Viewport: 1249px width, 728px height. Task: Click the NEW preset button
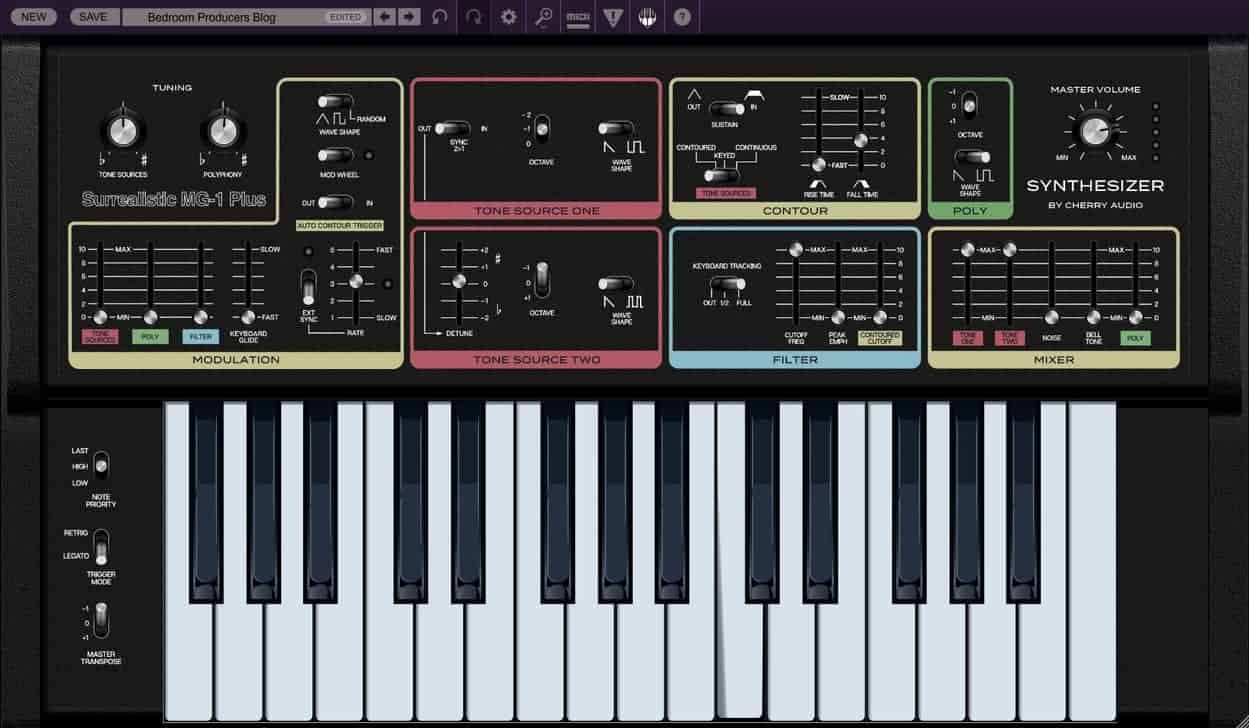tap(33, 17)
